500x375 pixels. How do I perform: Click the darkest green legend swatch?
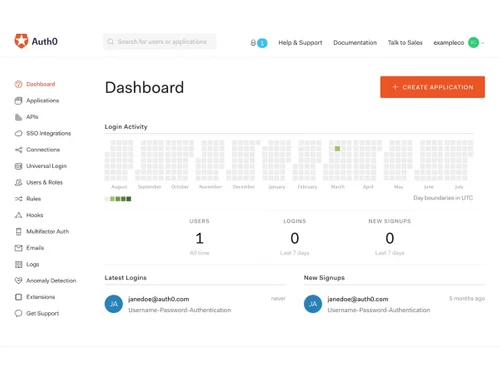pos(129,199)
